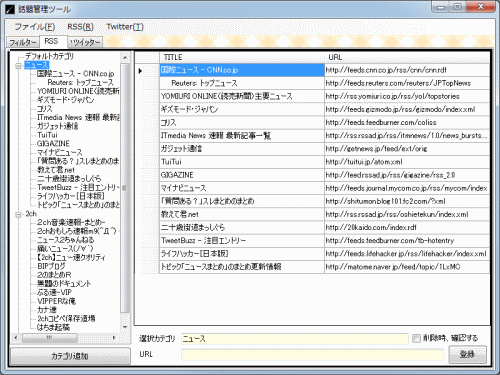This screenshot has width=500, height=375.
Task: Click the TITLE column header
Action: pyautogui.click(x=242, y=57)
